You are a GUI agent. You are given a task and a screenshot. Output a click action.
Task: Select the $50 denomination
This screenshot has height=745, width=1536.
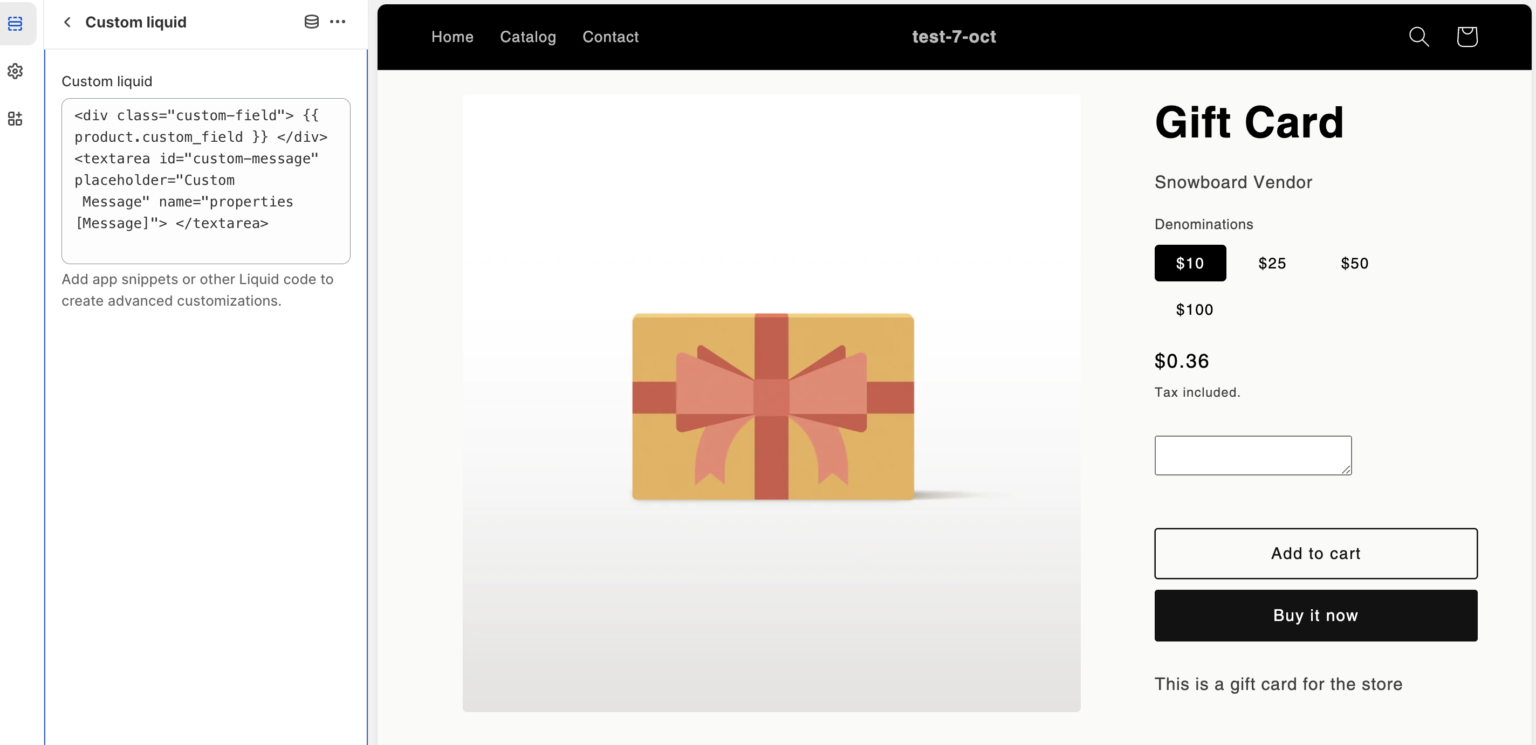click(x=1355, y=263)
